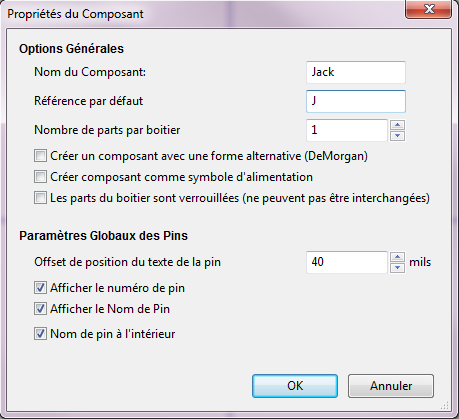
Task: Click the dialog resize grip corner
Action: click(x=445, y=405)
